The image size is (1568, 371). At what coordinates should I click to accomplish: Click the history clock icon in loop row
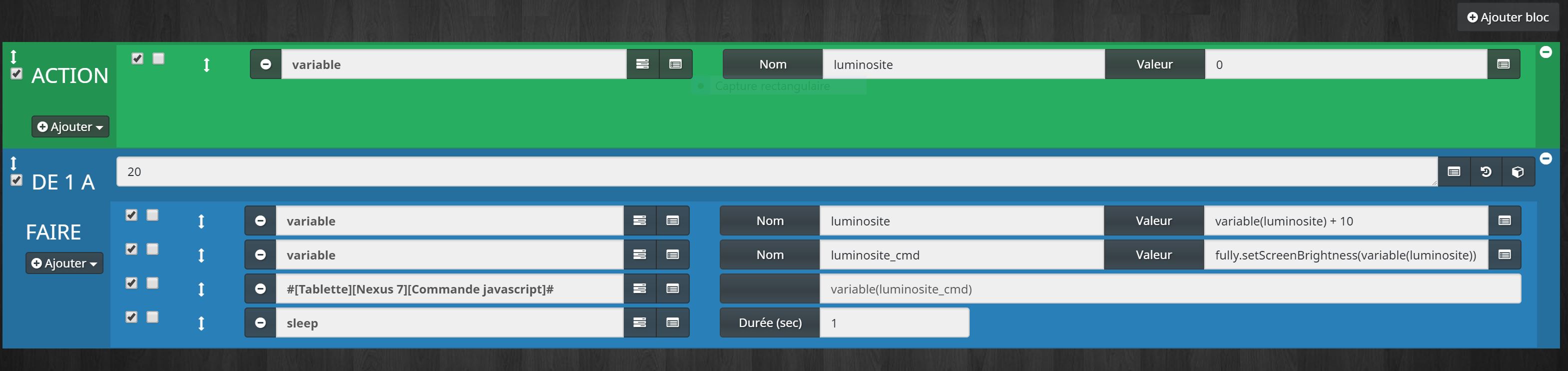point(1486,172)
